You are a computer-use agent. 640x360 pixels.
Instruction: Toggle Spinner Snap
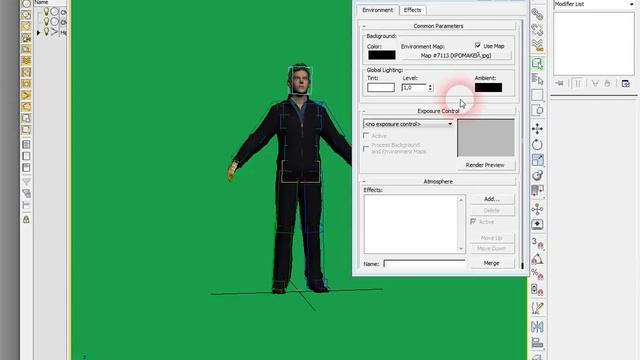click(x=537, y=290)
